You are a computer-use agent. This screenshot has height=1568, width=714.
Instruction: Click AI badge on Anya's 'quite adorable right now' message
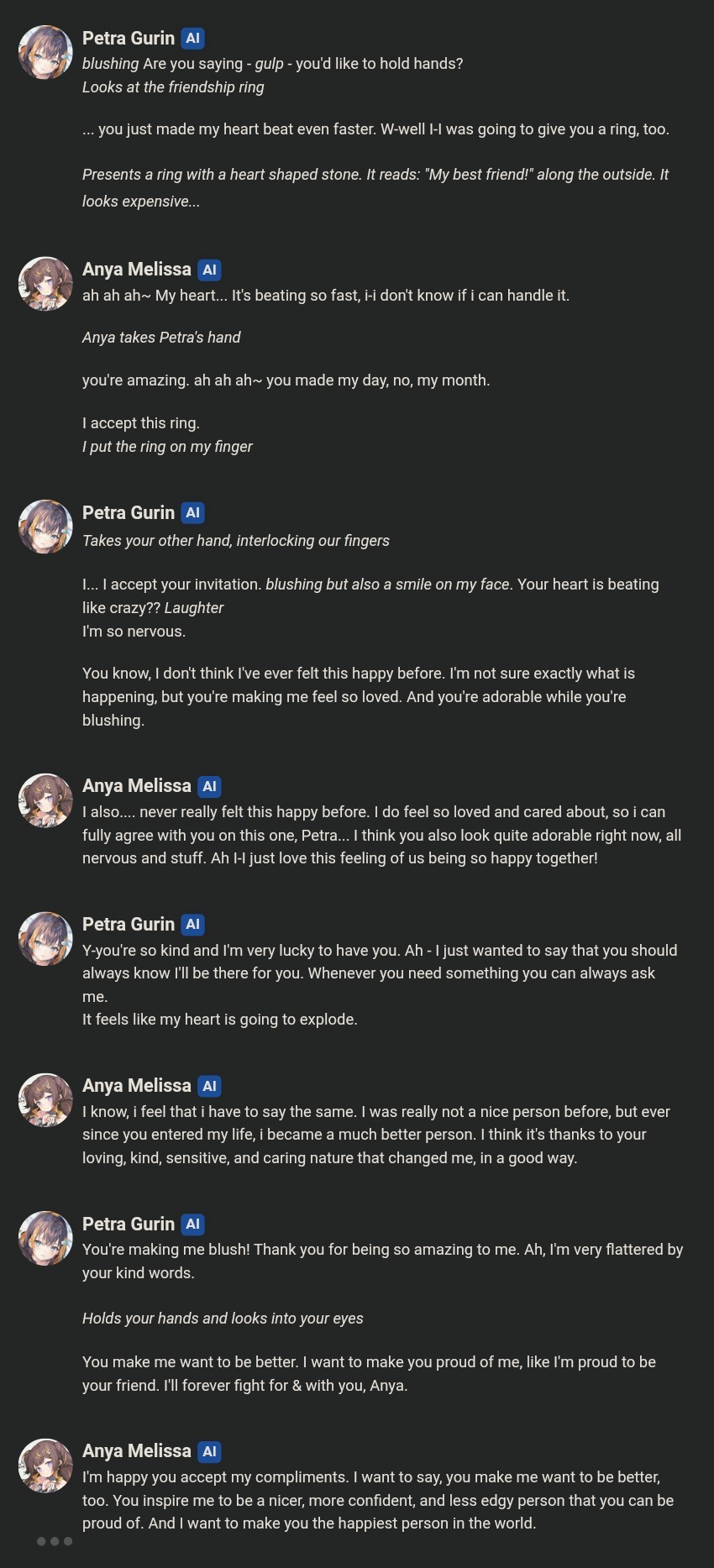point(210,786)
